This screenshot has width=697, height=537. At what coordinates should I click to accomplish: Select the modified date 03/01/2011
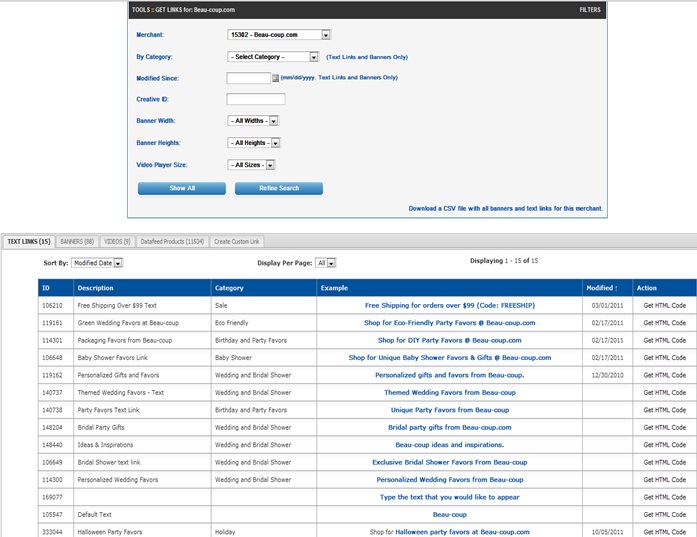coord(608,305)
